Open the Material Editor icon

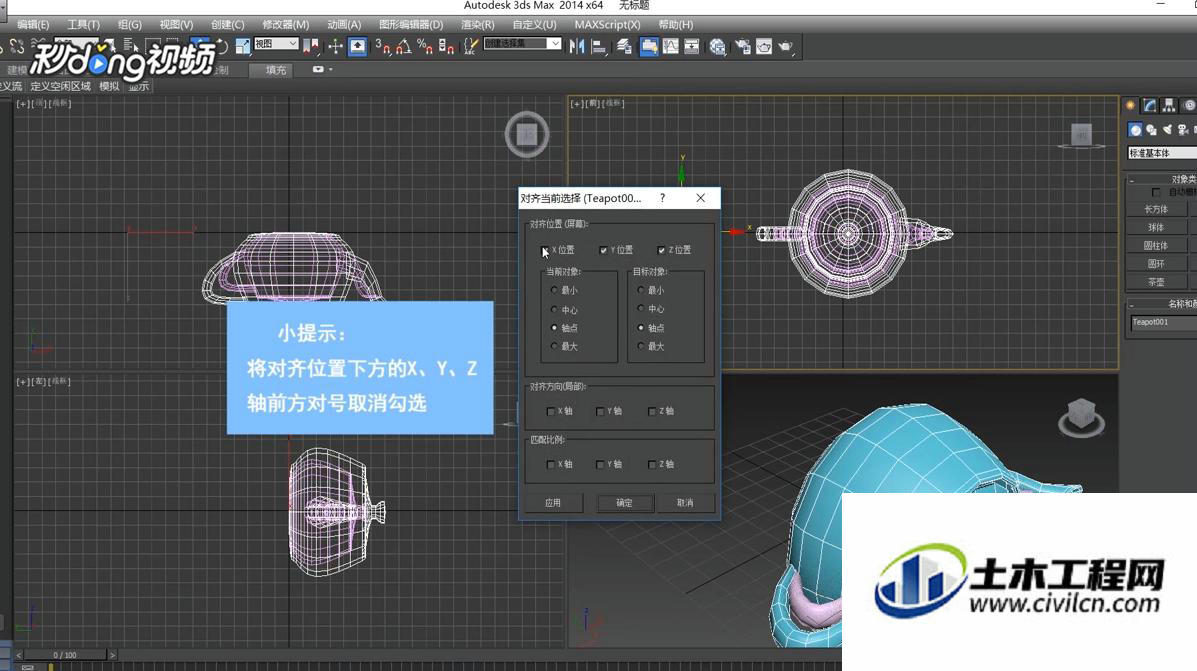point(718,47)
